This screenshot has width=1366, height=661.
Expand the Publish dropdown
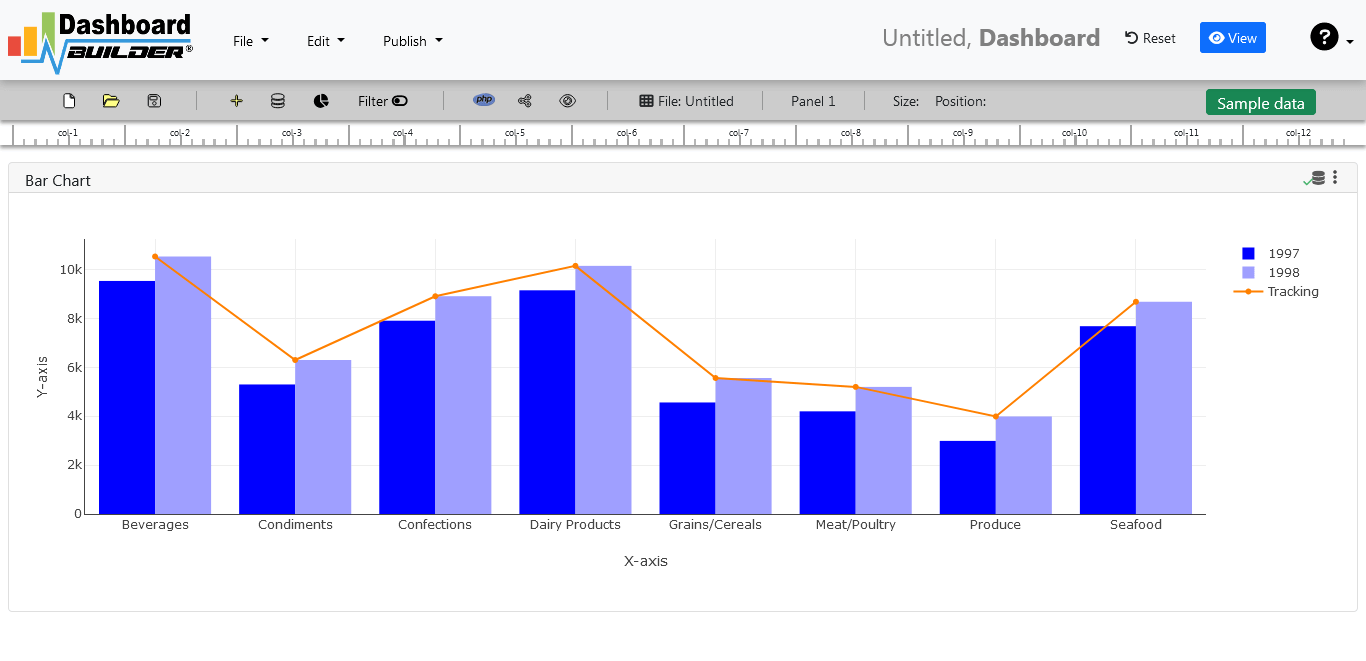411,41
